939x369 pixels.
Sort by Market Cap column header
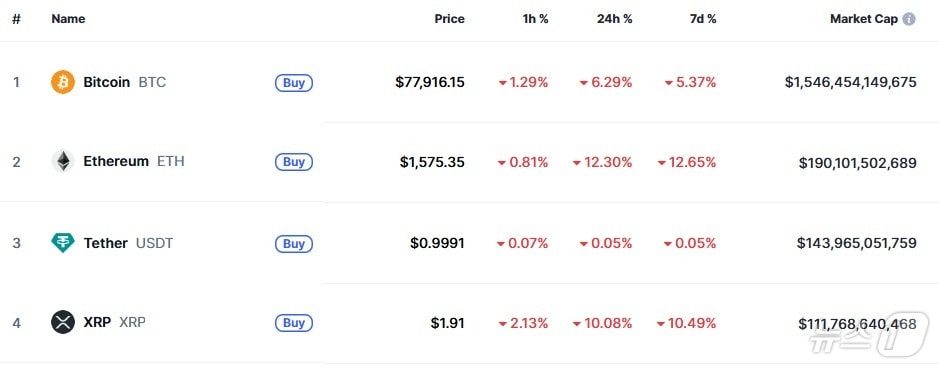(864, 19)
